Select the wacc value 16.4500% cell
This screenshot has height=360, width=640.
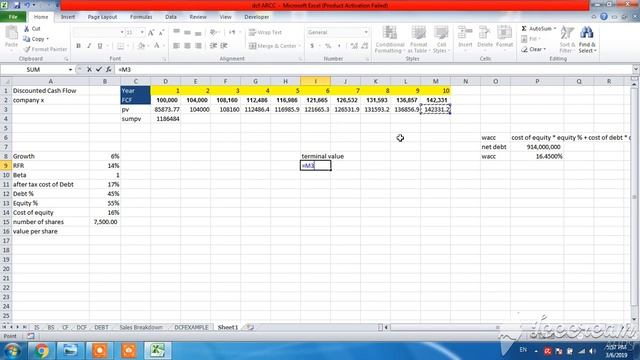point(537,156)
